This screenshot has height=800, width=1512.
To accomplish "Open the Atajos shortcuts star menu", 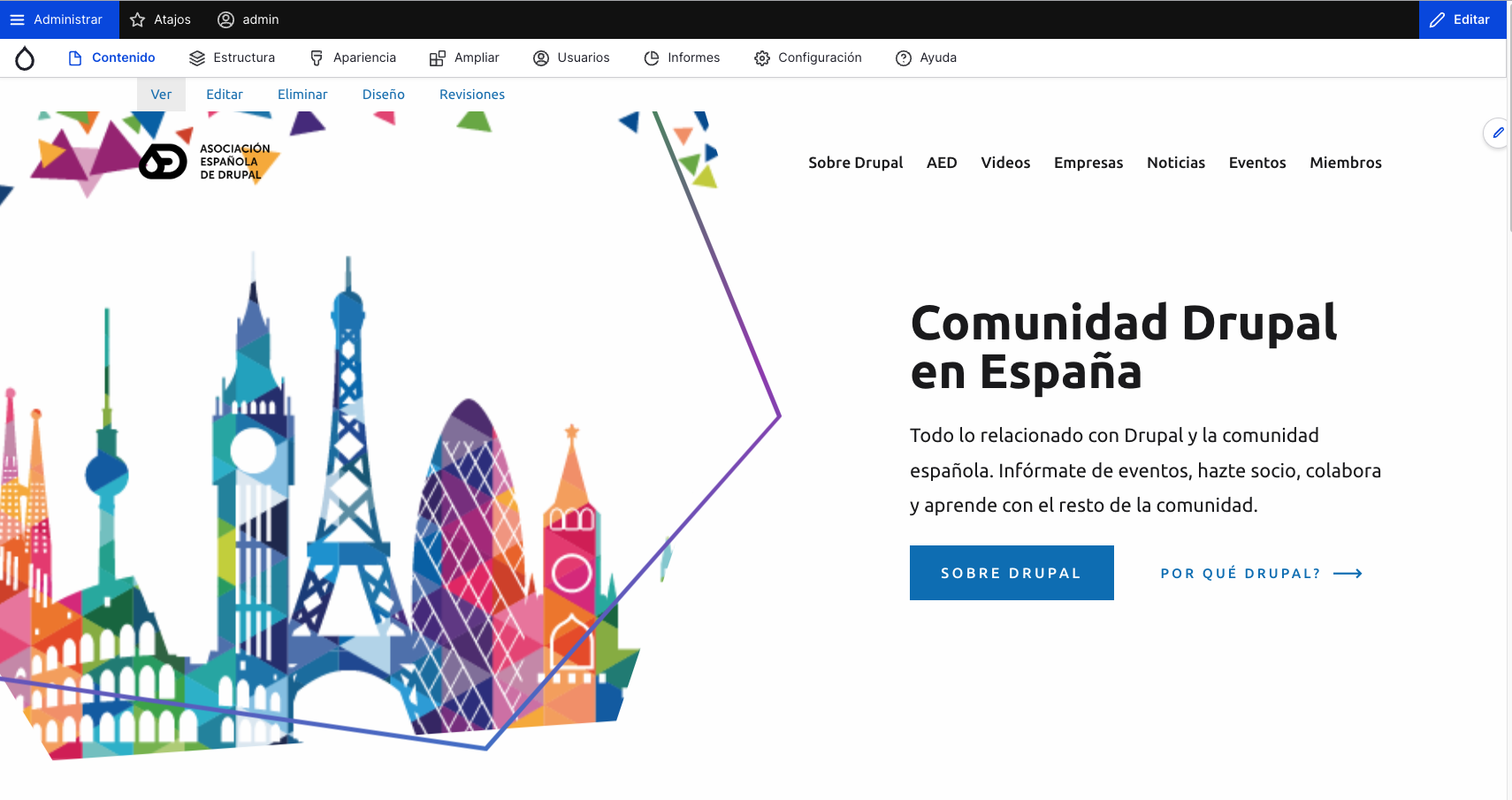I will pyautogui.click(x=160, y=19).
